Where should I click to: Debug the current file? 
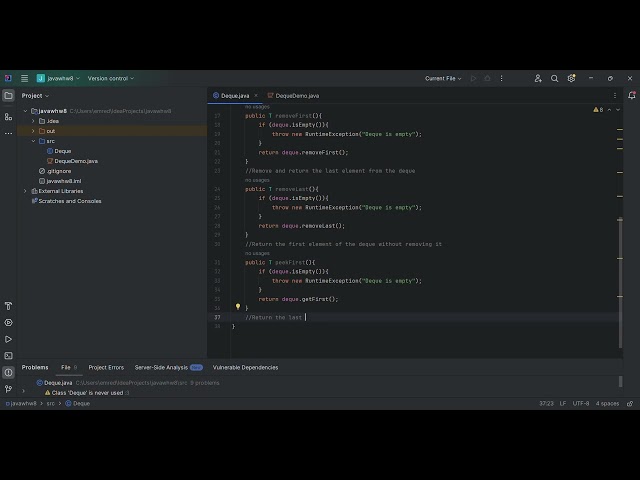tap(487, 78)
